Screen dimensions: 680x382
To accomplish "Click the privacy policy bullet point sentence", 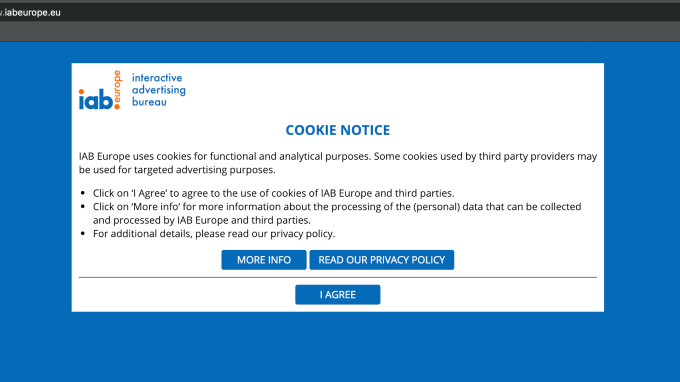I will point(214,234).
